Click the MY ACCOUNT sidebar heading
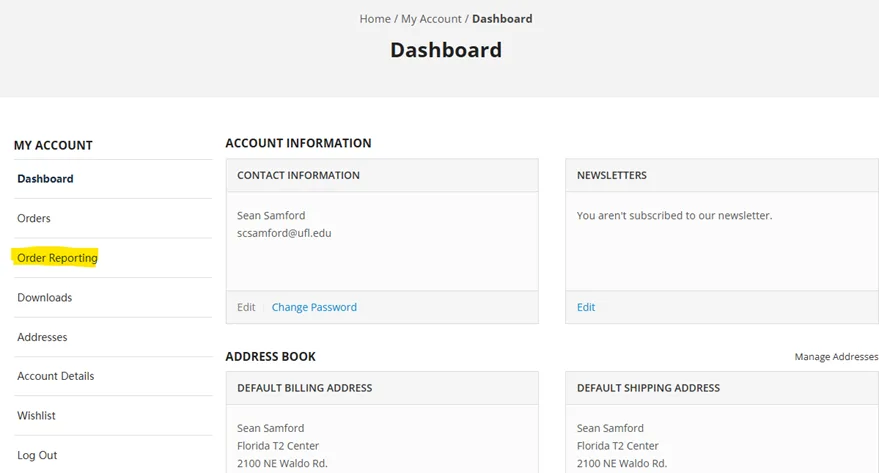 click(x=53, y=145)
